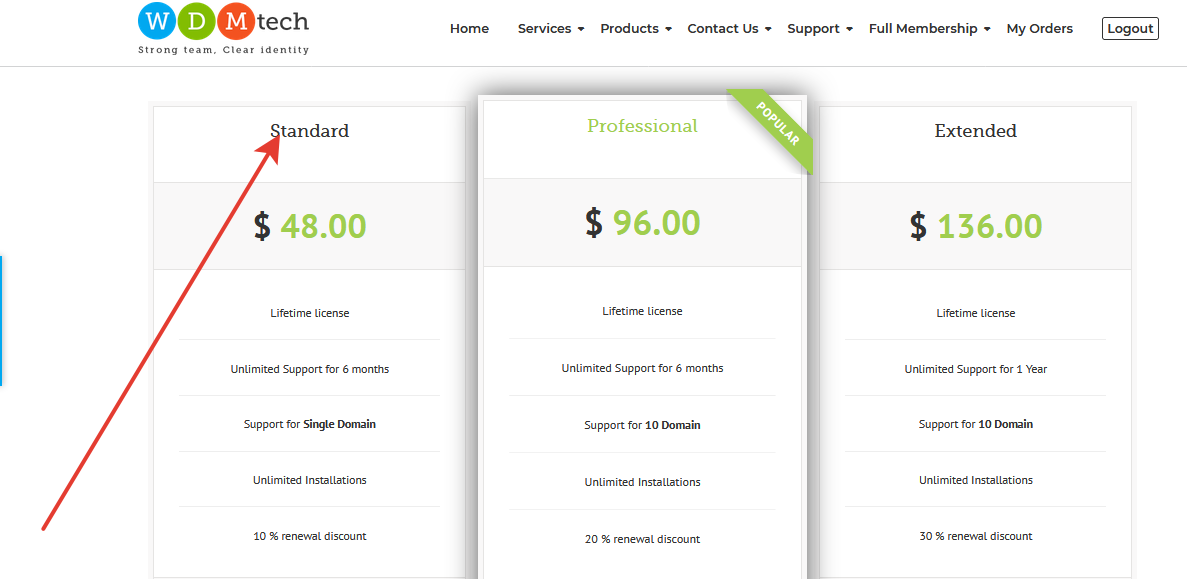Open the Support menu

(813, 29)
